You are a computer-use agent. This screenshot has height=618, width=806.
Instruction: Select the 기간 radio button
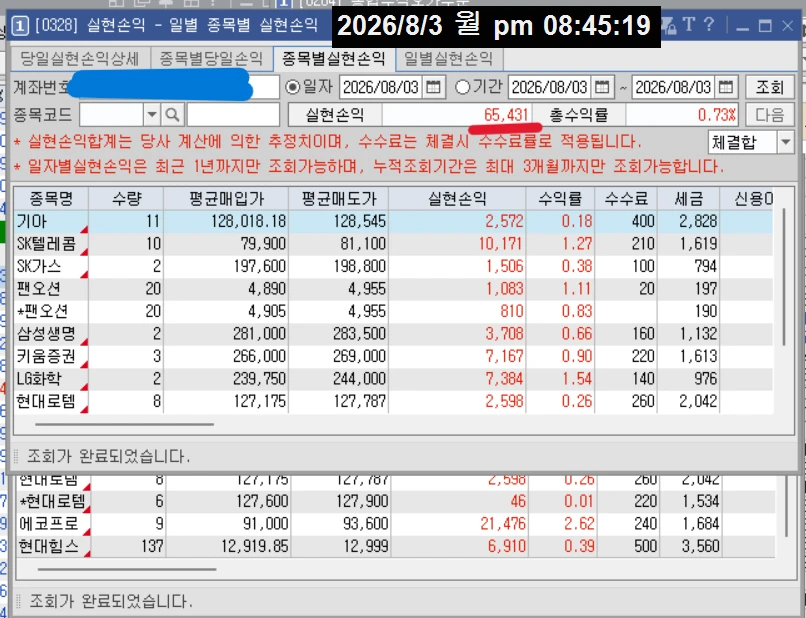(x=462, y=87)
